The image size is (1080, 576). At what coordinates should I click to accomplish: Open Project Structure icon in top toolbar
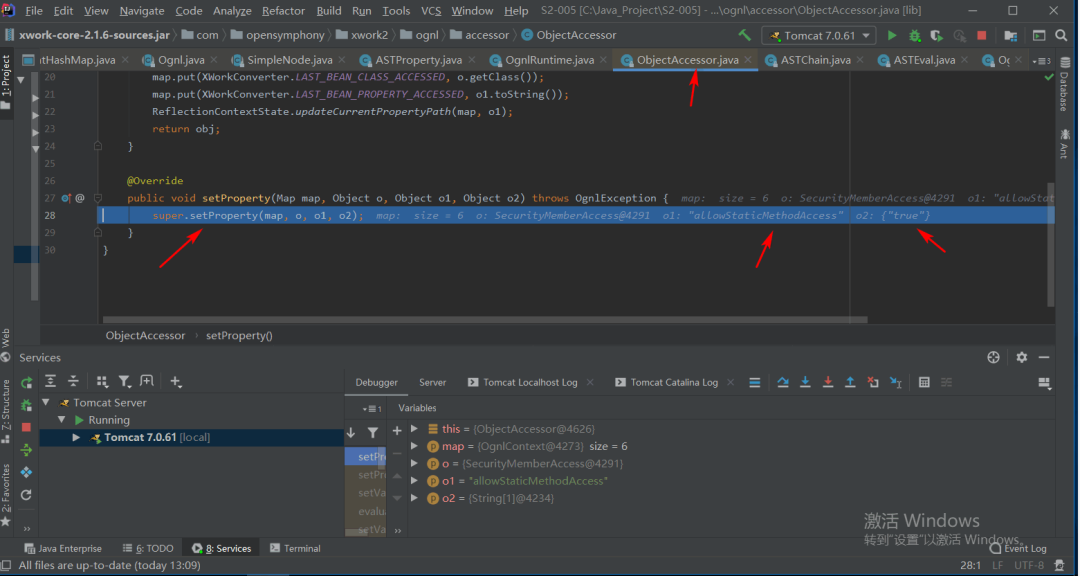point(1010,36)
